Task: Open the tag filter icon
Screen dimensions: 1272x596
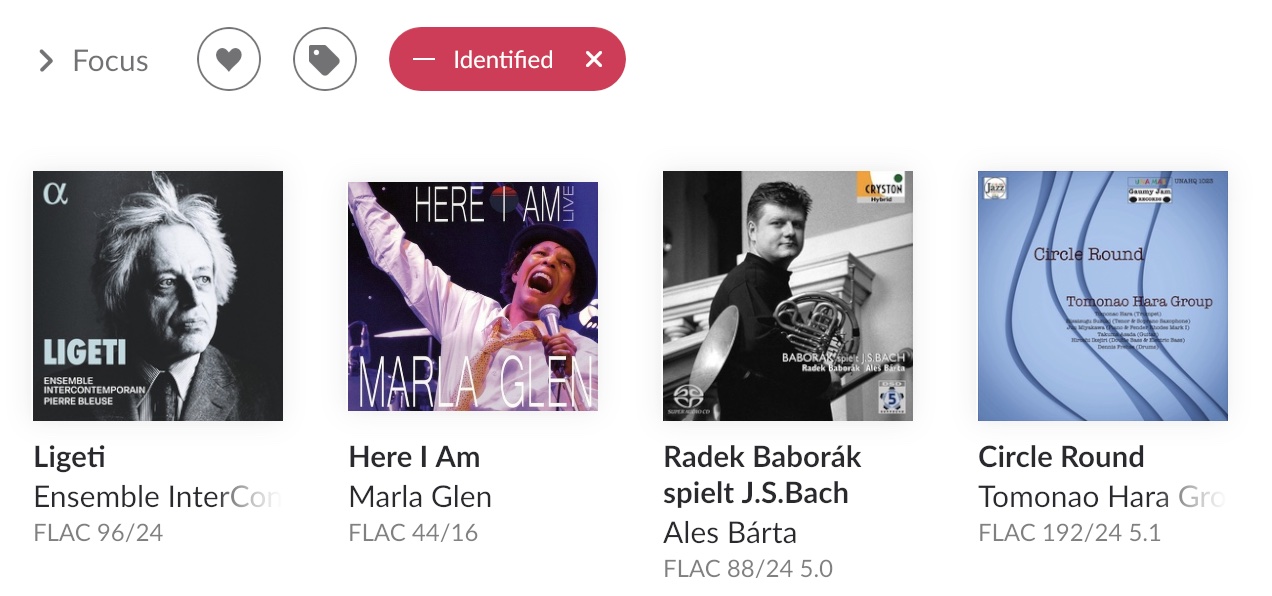Action: [x=325, y=60]
